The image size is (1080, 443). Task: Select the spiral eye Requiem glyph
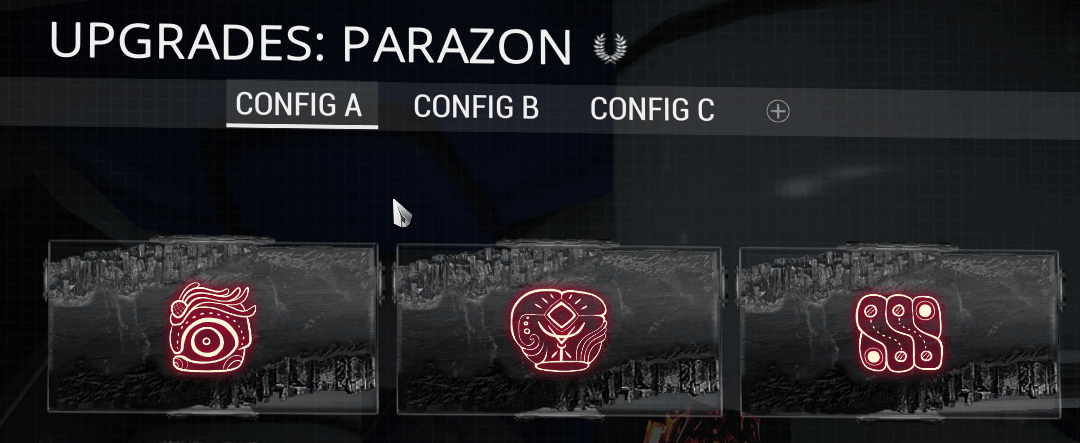pyautogui.click(x=213, y=327)
